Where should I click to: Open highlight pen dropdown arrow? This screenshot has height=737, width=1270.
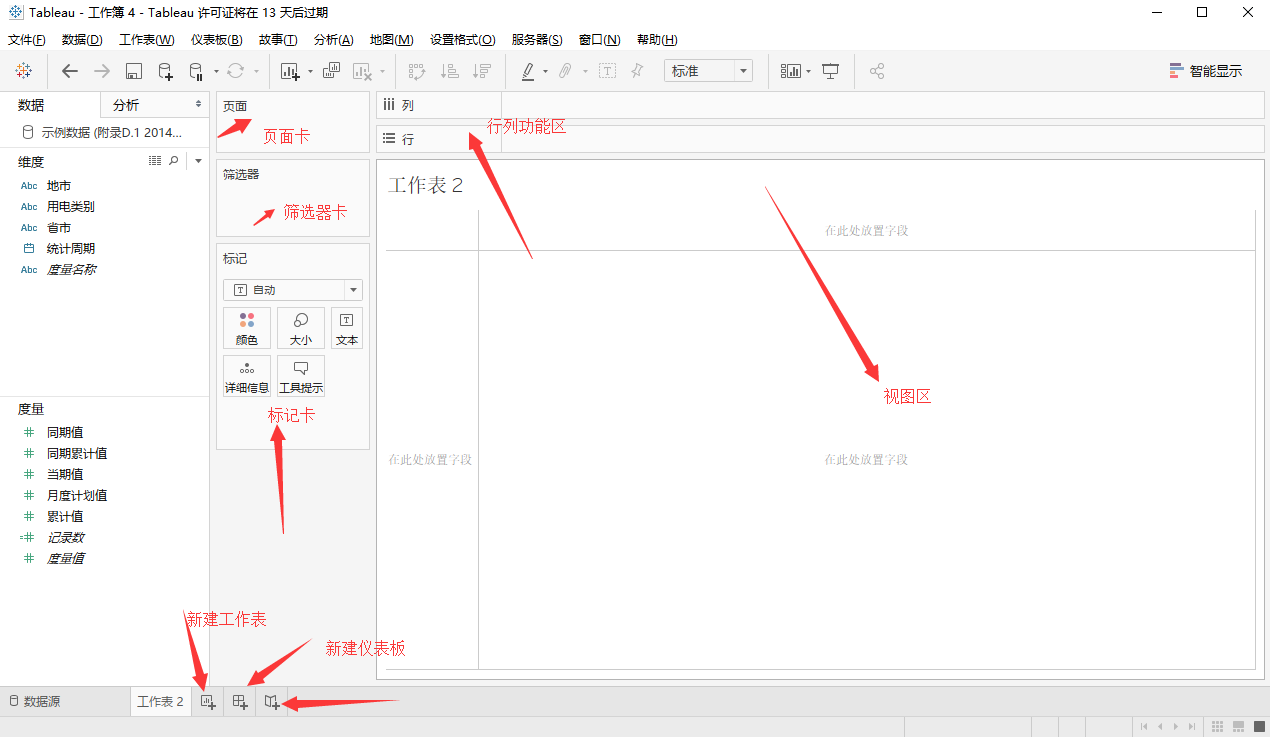(x=545, y=71)
